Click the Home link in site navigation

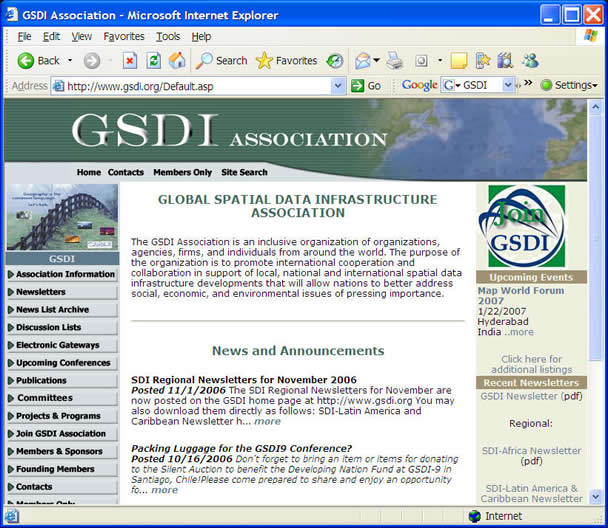click(89, 173)
